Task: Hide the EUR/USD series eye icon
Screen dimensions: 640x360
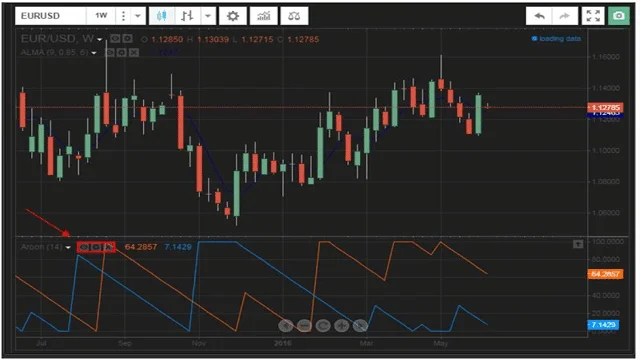Action: point(116,39)
